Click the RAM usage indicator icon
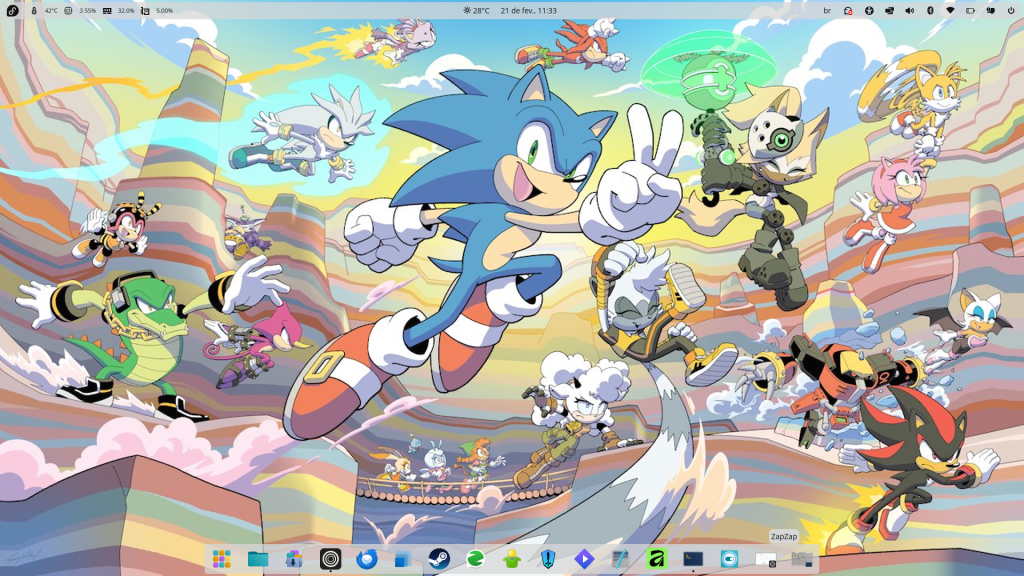The image size is (1024, 576). pos(107,10)
